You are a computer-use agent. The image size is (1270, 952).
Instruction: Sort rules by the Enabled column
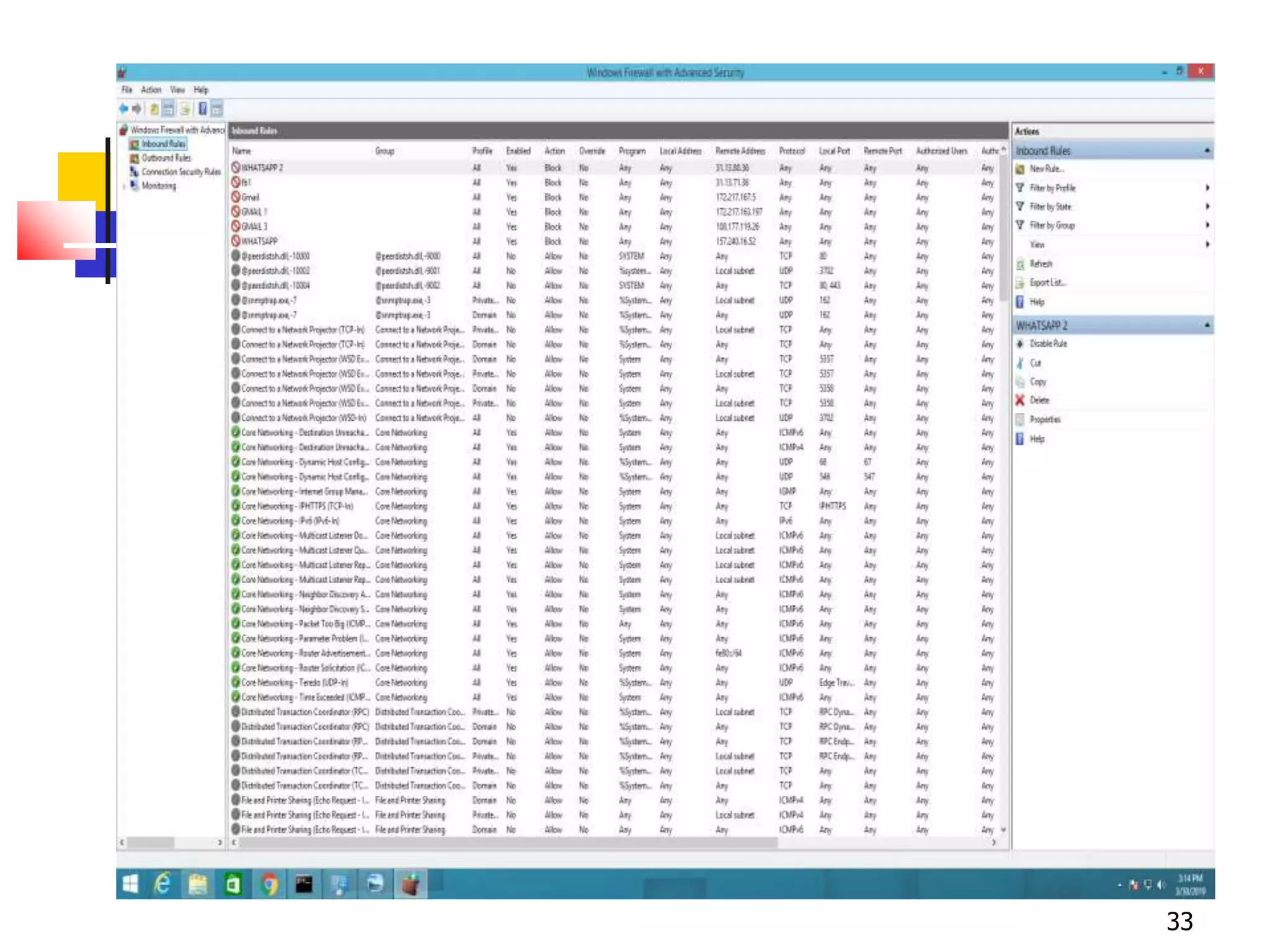pos(518,151)
